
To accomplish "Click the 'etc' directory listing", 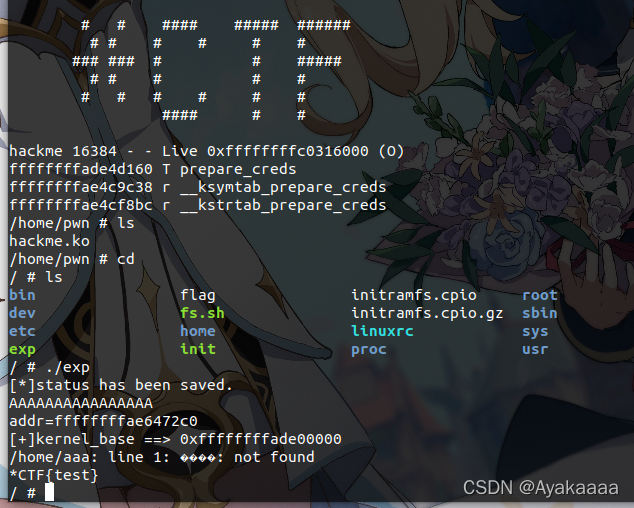I will click(22, 331).
